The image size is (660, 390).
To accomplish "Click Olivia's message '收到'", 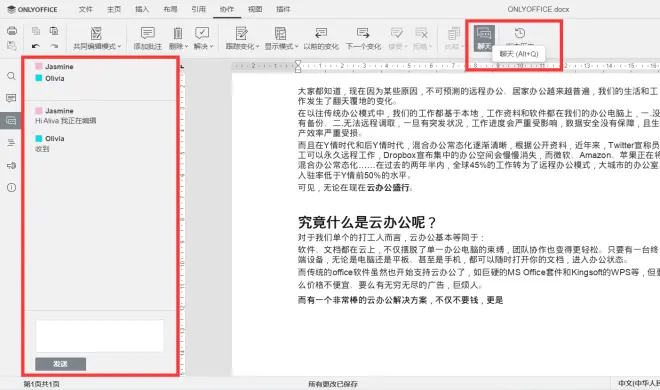I will pyautogui.click(x=42, y=149).
